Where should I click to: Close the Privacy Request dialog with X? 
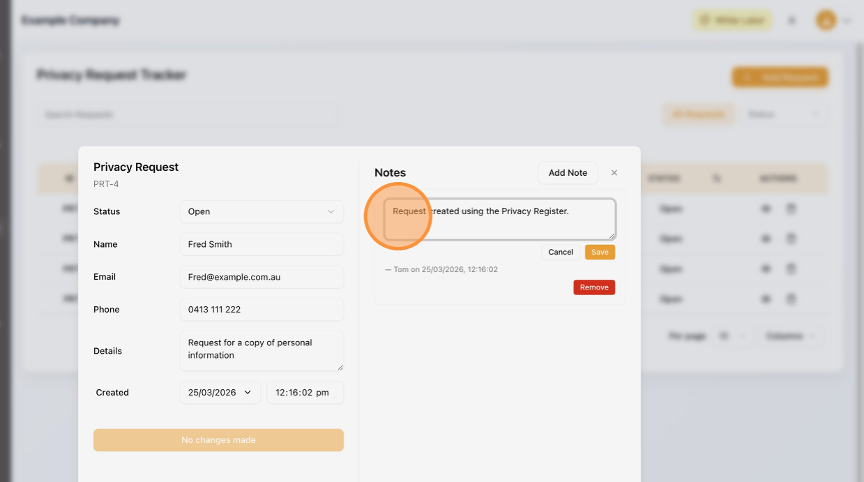[614, 173]
